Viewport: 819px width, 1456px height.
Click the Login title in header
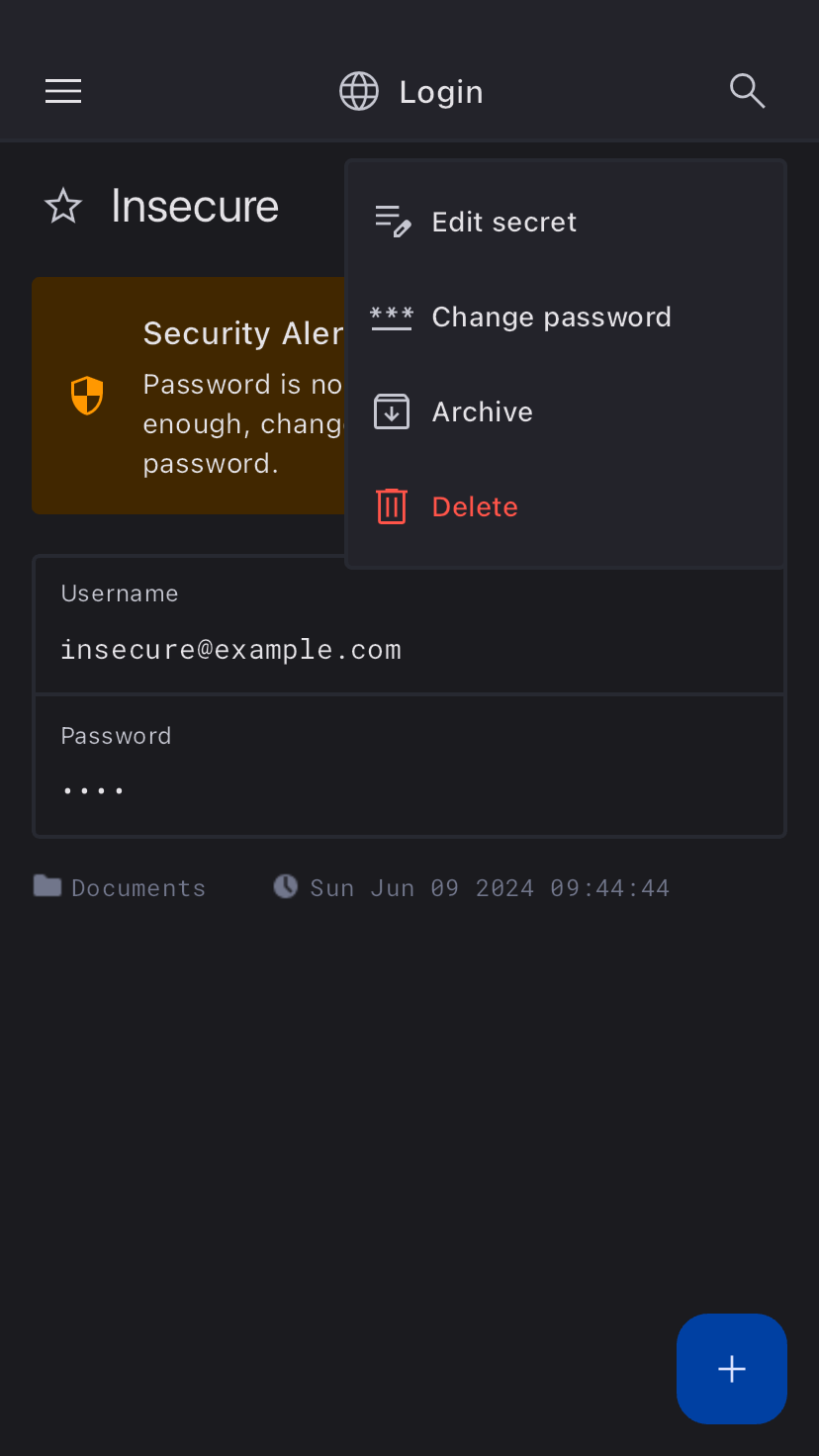[441, 92]
